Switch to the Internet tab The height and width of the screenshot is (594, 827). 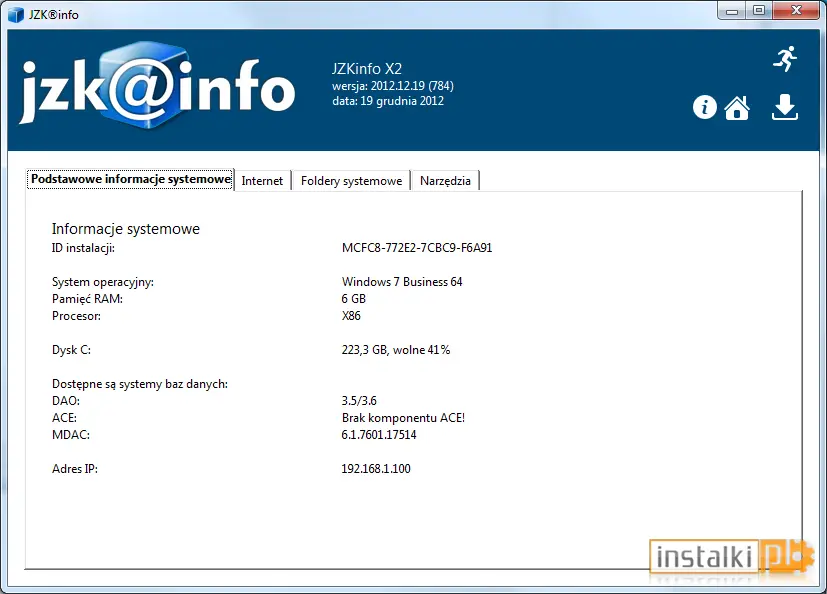tap(262, 181)
